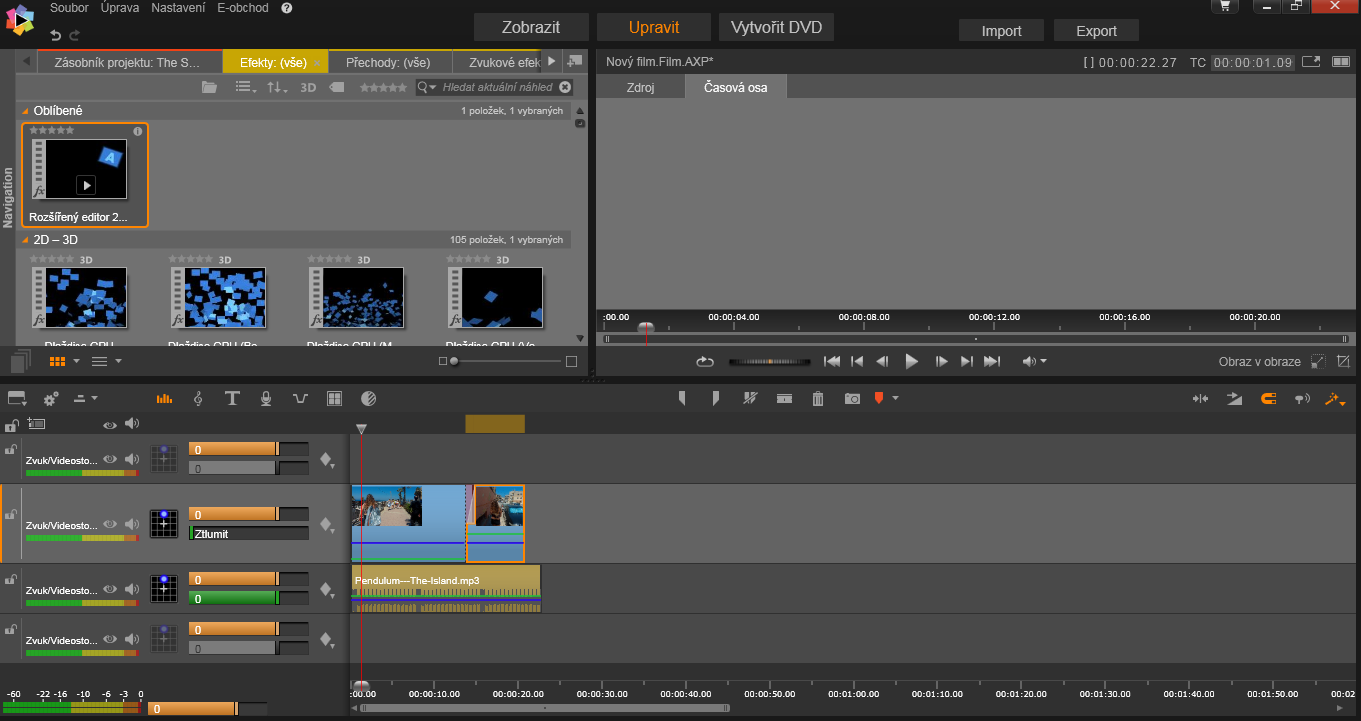This screenshot has height=721, width=1361.
Task: Click the Export button
Action: point(1096,31)
